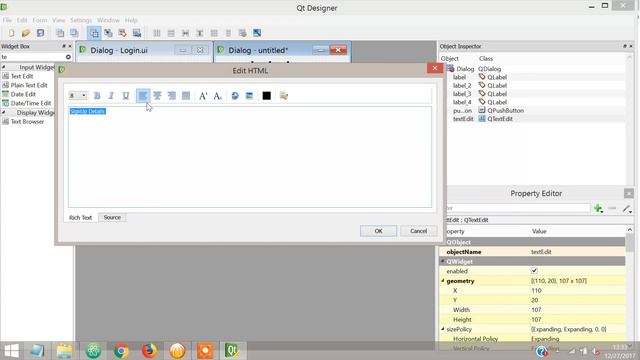Open the Form menu

point(40,20)
